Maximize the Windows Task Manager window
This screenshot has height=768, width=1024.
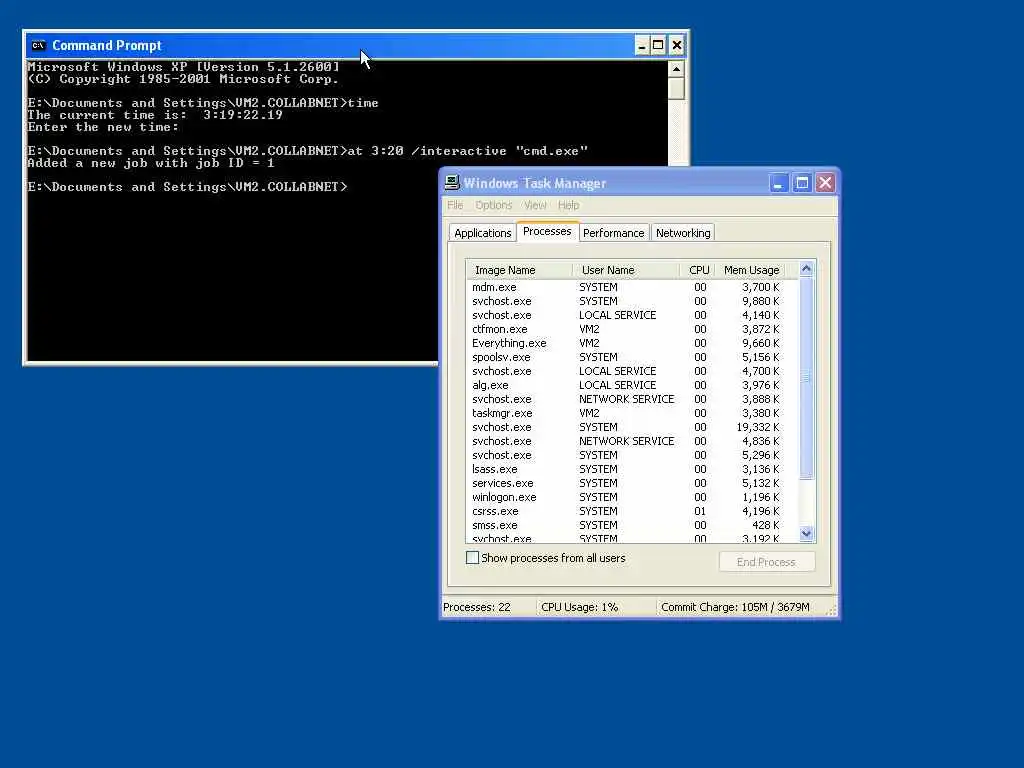click(802, 183)
